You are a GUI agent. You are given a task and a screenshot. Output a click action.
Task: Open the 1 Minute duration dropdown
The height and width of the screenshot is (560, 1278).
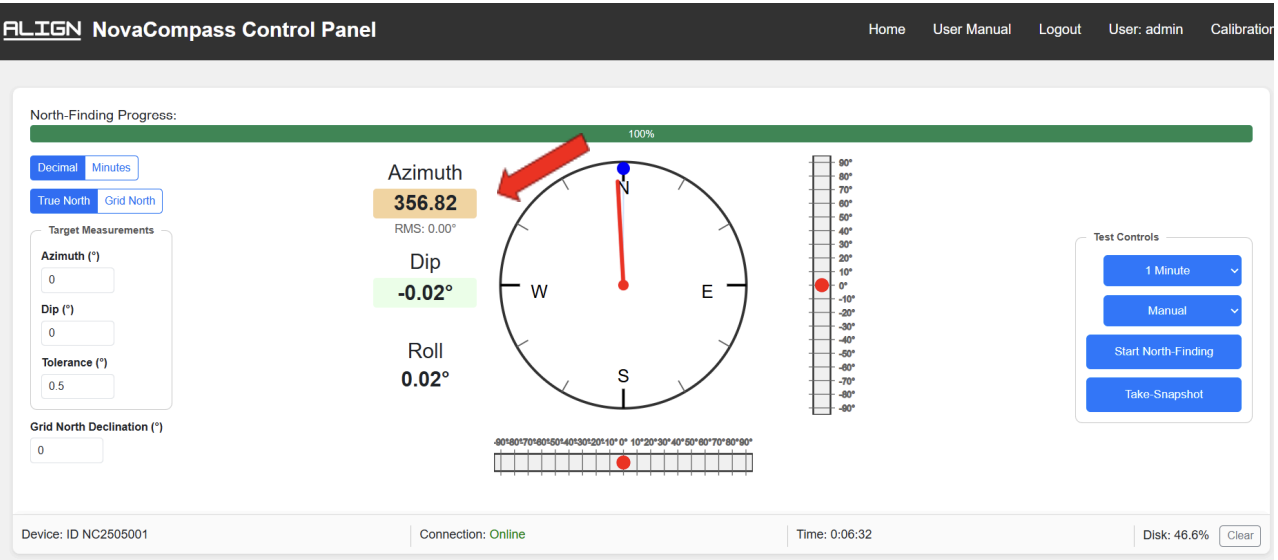pyautogui.click(x=1172, y=271)
